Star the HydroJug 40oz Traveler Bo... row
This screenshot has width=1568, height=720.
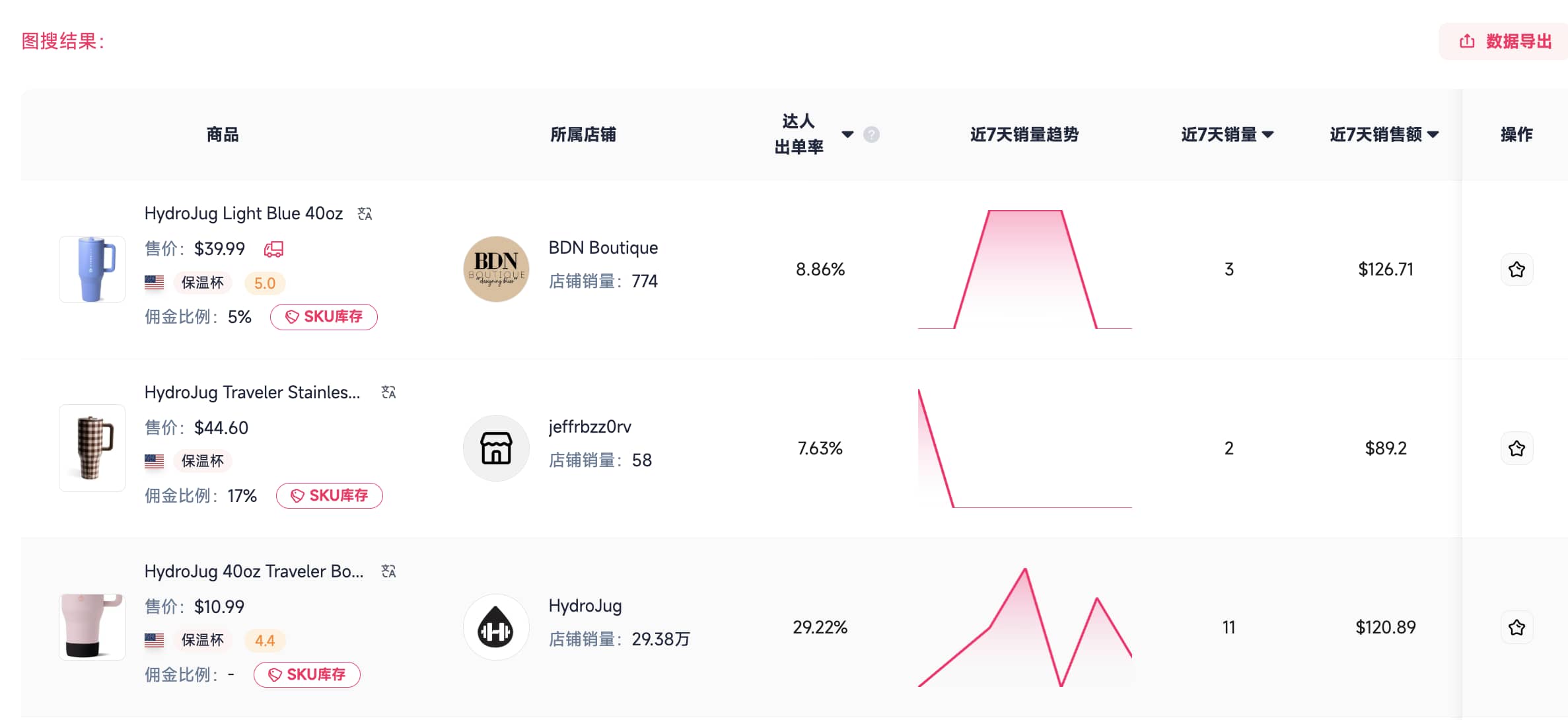point(1517,627)
